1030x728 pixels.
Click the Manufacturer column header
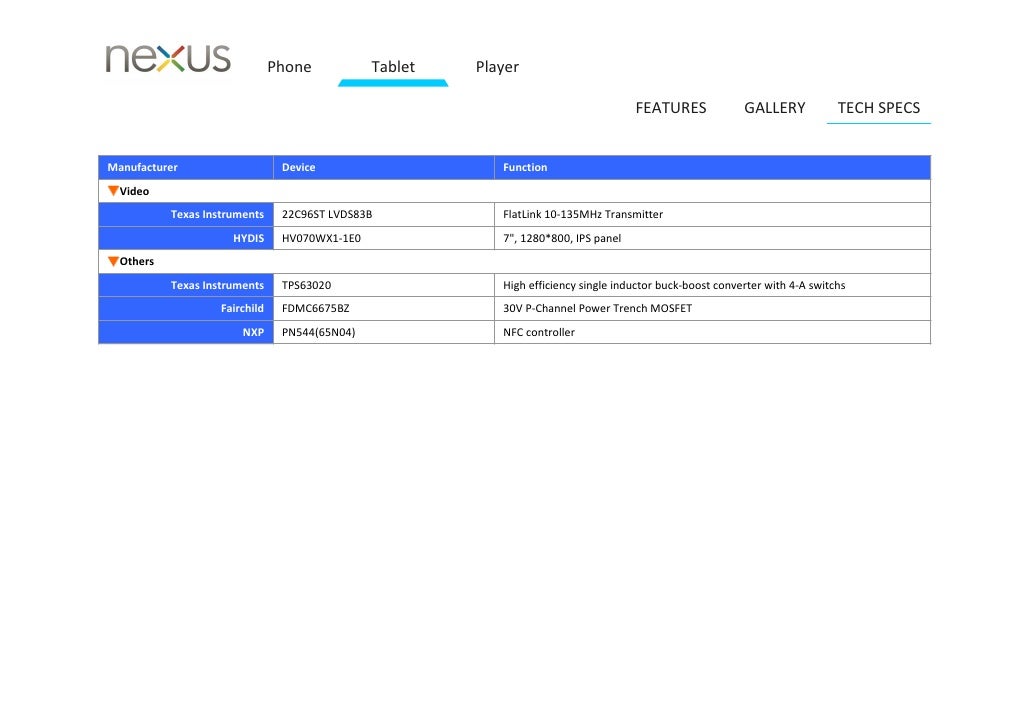pyautogui.click(x=186, y=168)
